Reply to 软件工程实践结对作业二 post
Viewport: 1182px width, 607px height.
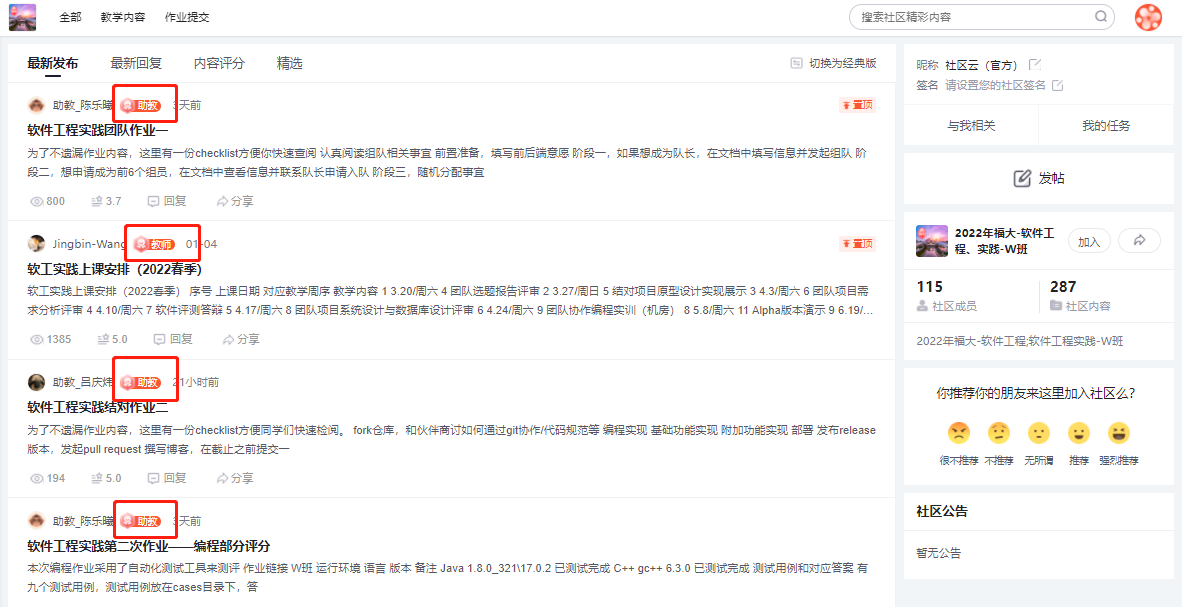click(x=167, y=478)
